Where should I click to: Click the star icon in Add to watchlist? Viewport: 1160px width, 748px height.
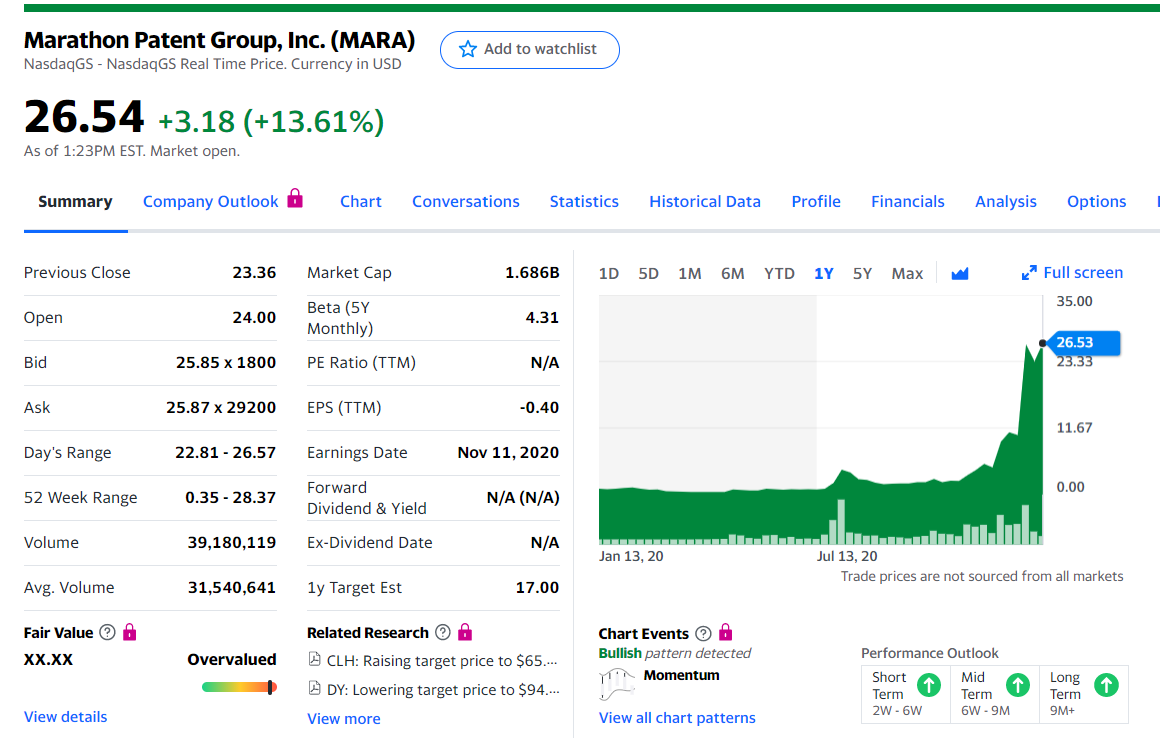pyautogui.click(x=467, y=49)
